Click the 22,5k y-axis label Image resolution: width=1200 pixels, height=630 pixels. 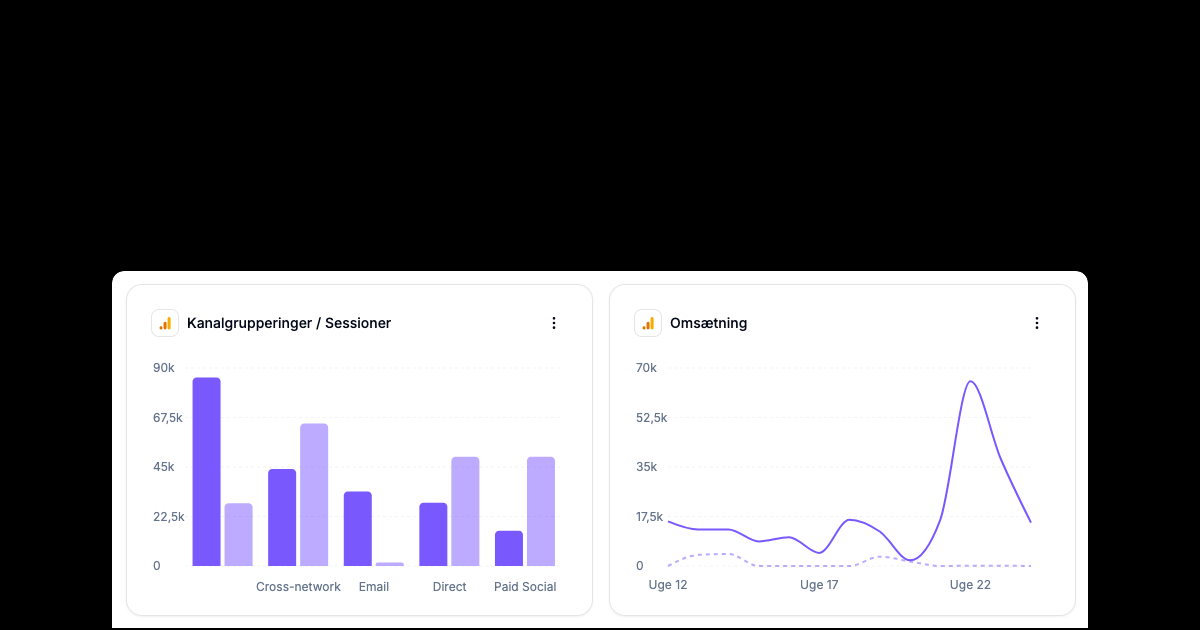tap(168, 516)
